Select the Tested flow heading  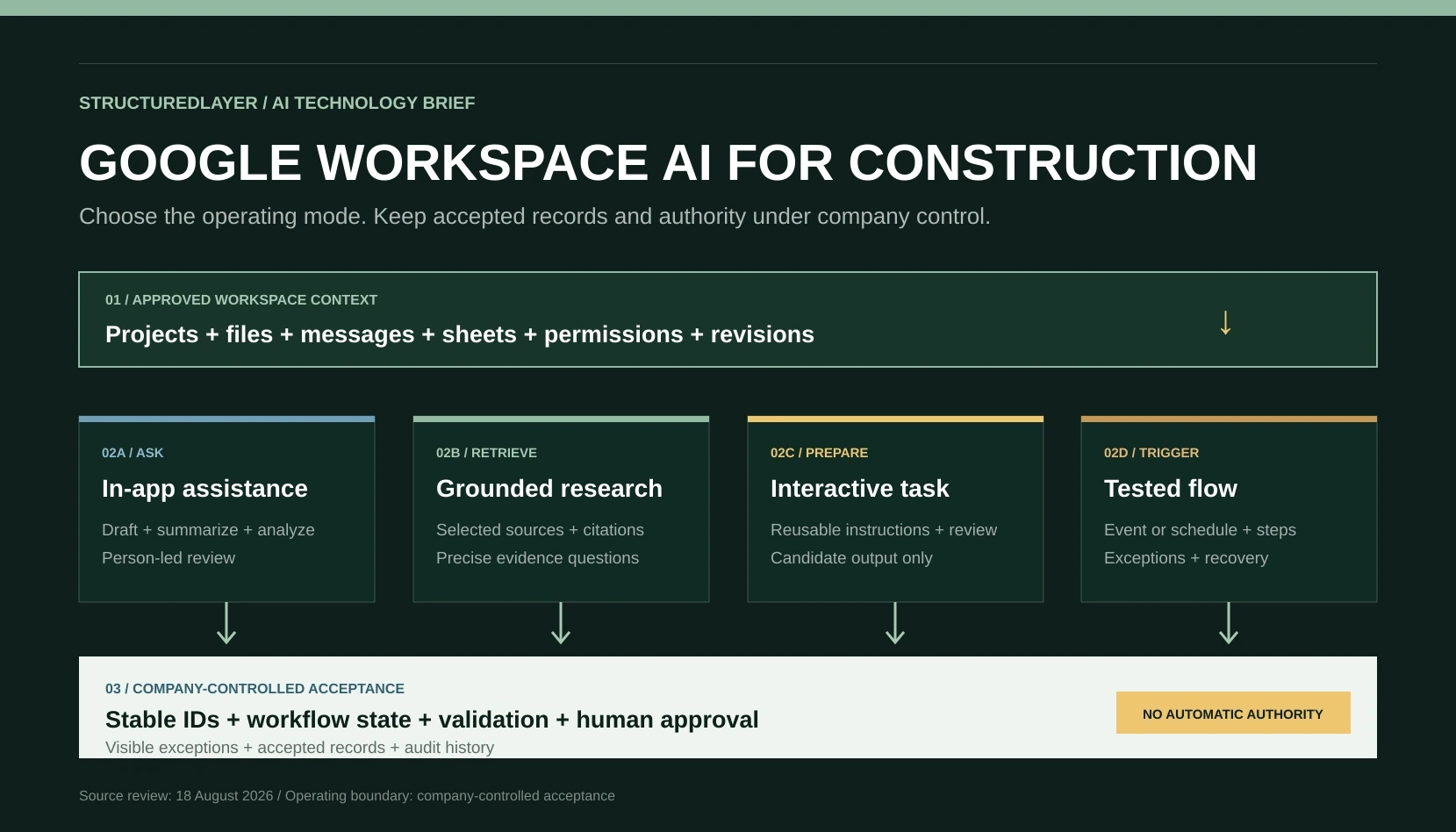coord(1171,489)
